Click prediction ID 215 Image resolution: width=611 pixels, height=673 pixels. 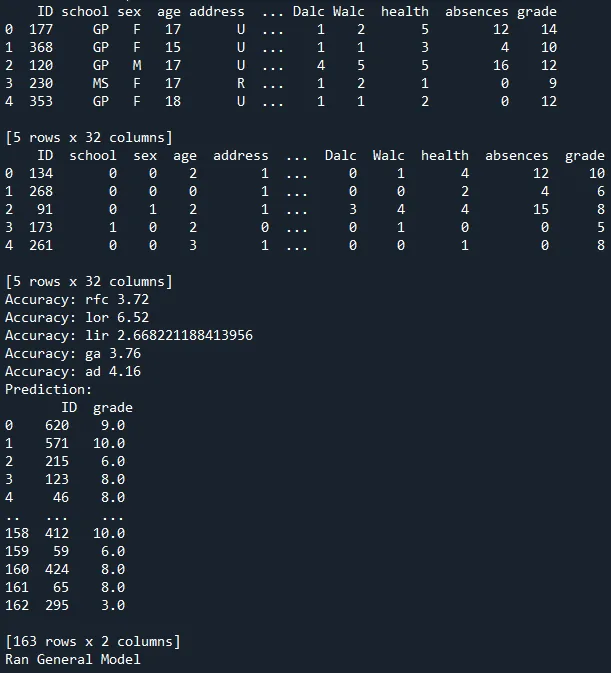coord(57,461)
